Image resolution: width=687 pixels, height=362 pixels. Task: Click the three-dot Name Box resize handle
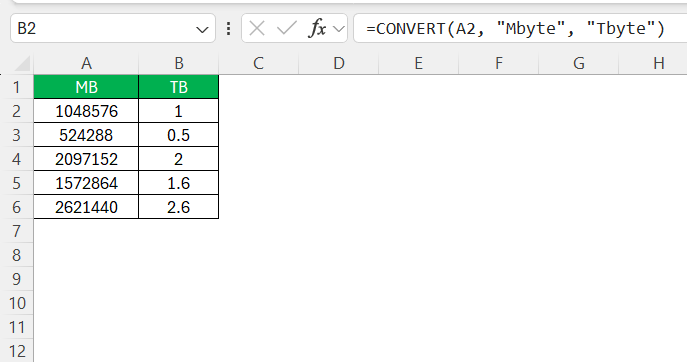229,29
